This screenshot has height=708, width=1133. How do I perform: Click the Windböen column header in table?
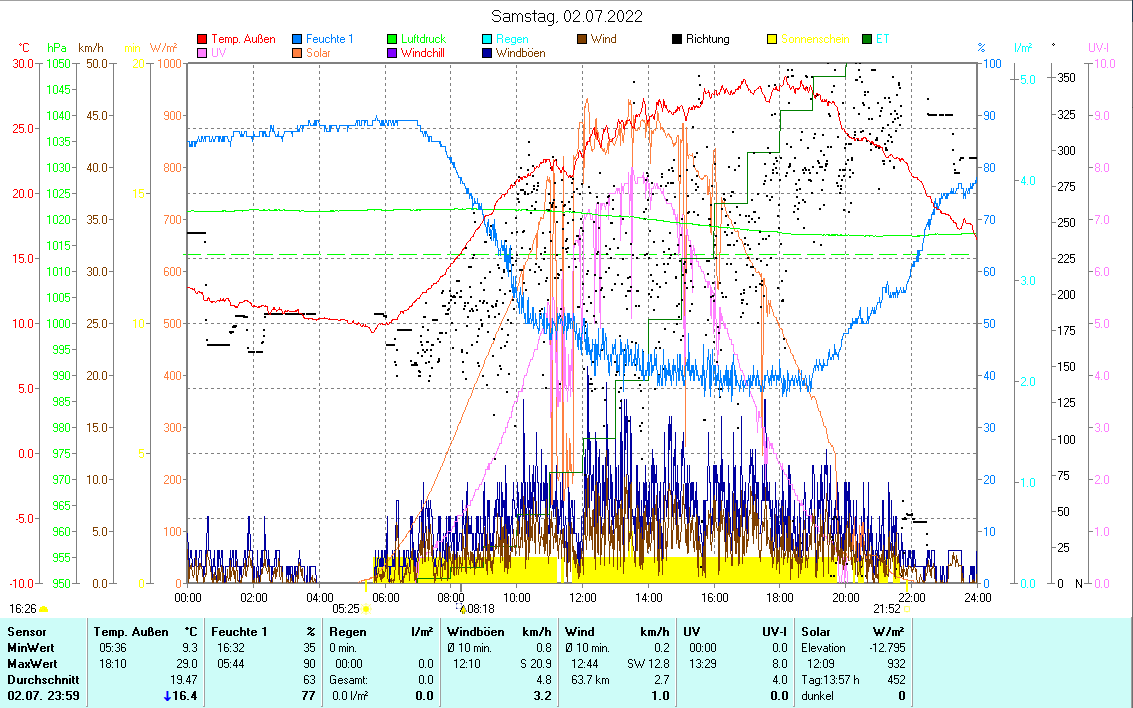474,632
